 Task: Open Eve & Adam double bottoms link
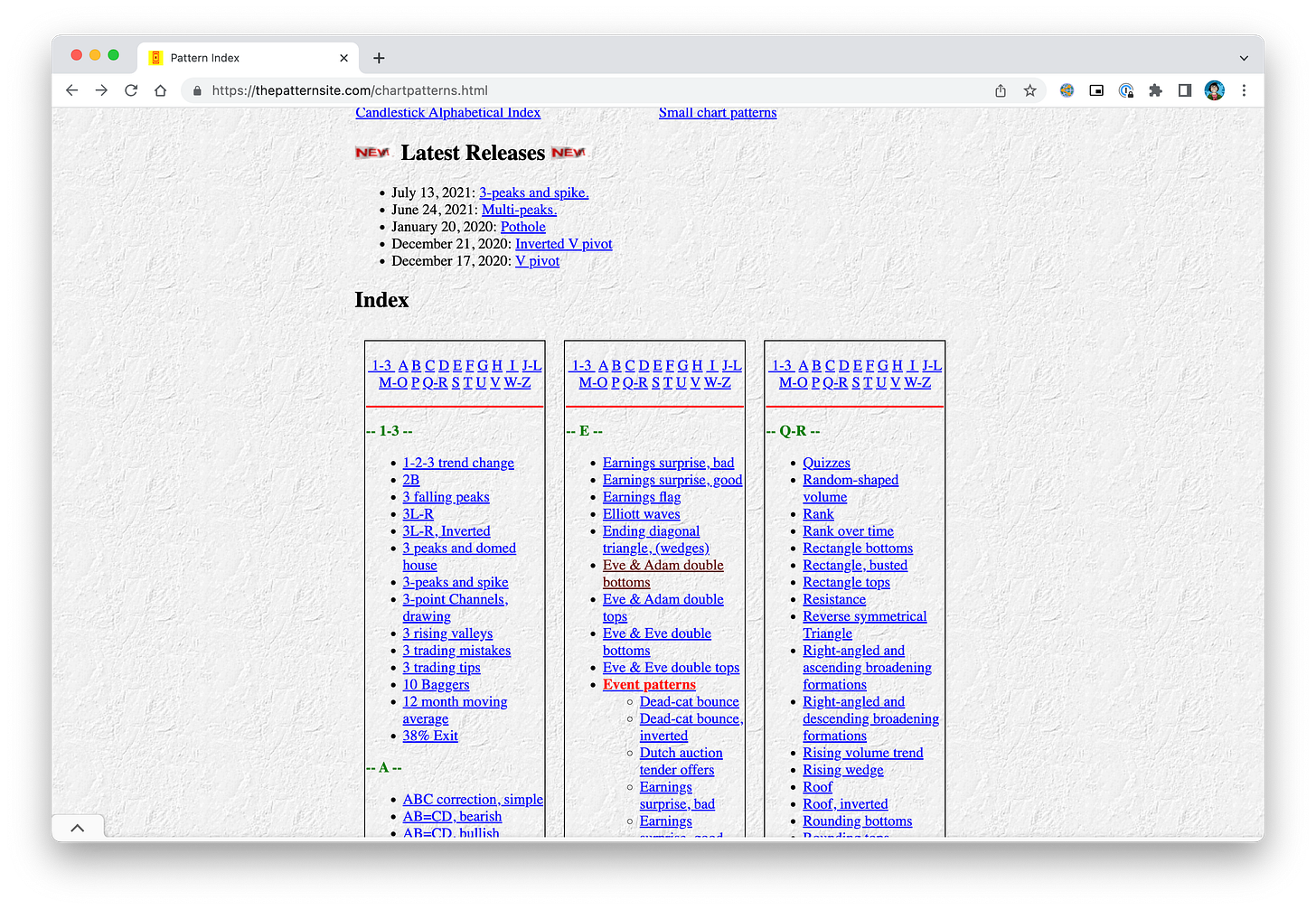tap(663, 574)
